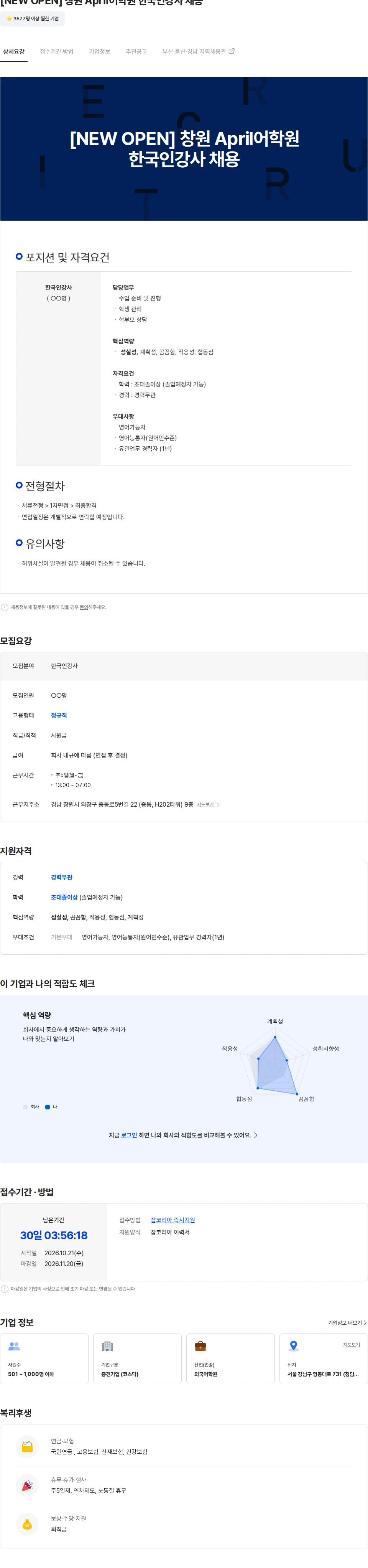368x1568 pixels.
Task: Click the 꼼꼼함 label on radar chart
Action: tap(306, 1099)
